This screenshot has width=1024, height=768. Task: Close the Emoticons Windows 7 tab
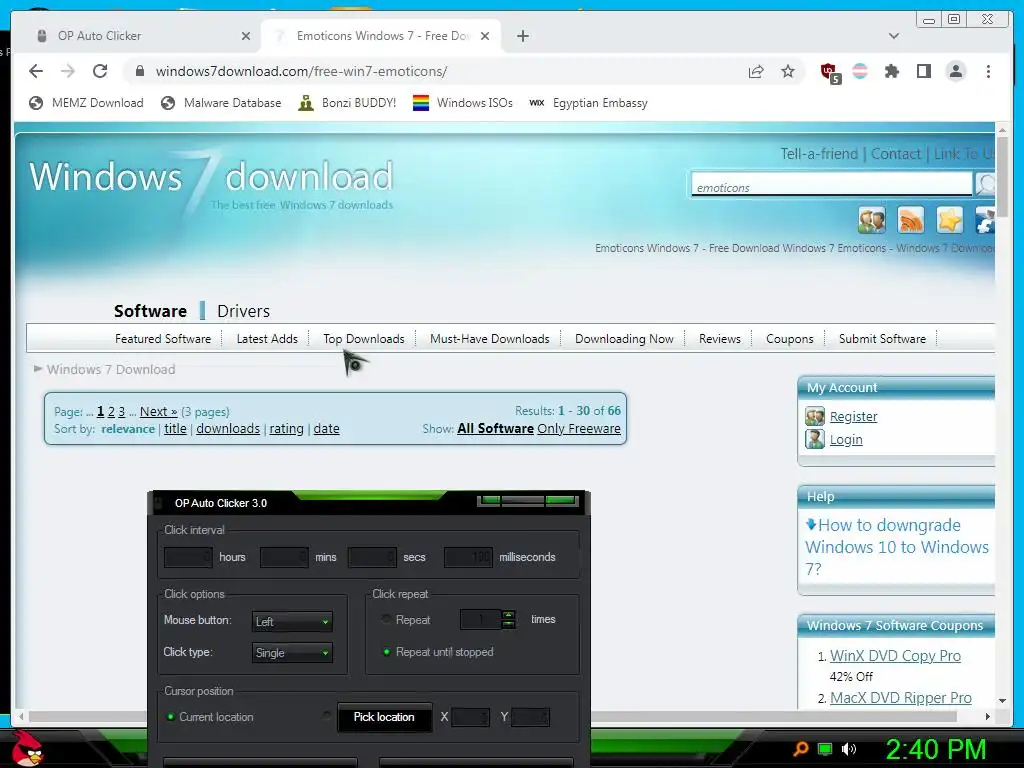point(485,36)
